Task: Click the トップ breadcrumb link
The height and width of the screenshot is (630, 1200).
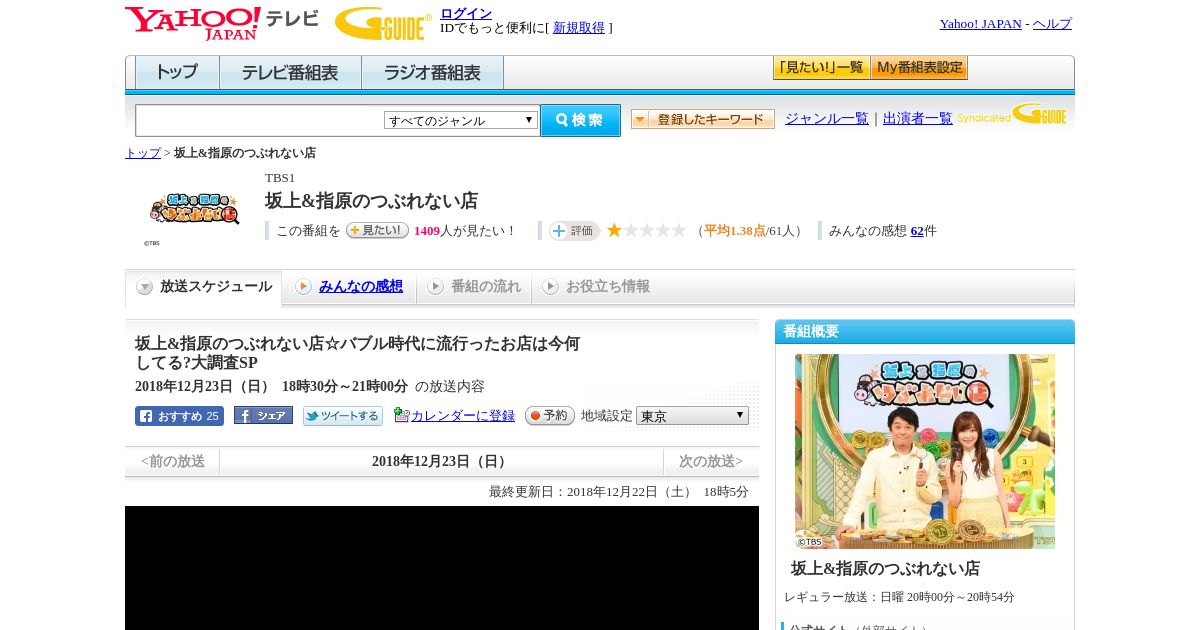Action: [x=142, y=153]
